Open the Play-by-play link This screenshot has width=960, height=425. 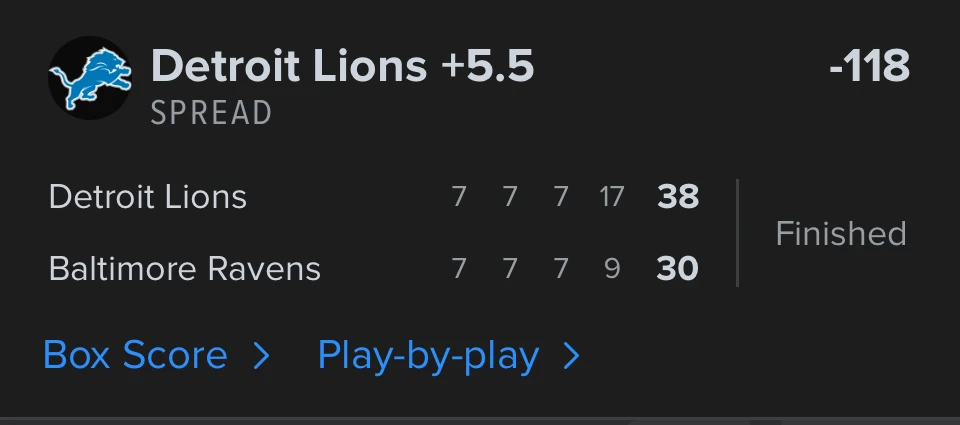pos(429,356)
